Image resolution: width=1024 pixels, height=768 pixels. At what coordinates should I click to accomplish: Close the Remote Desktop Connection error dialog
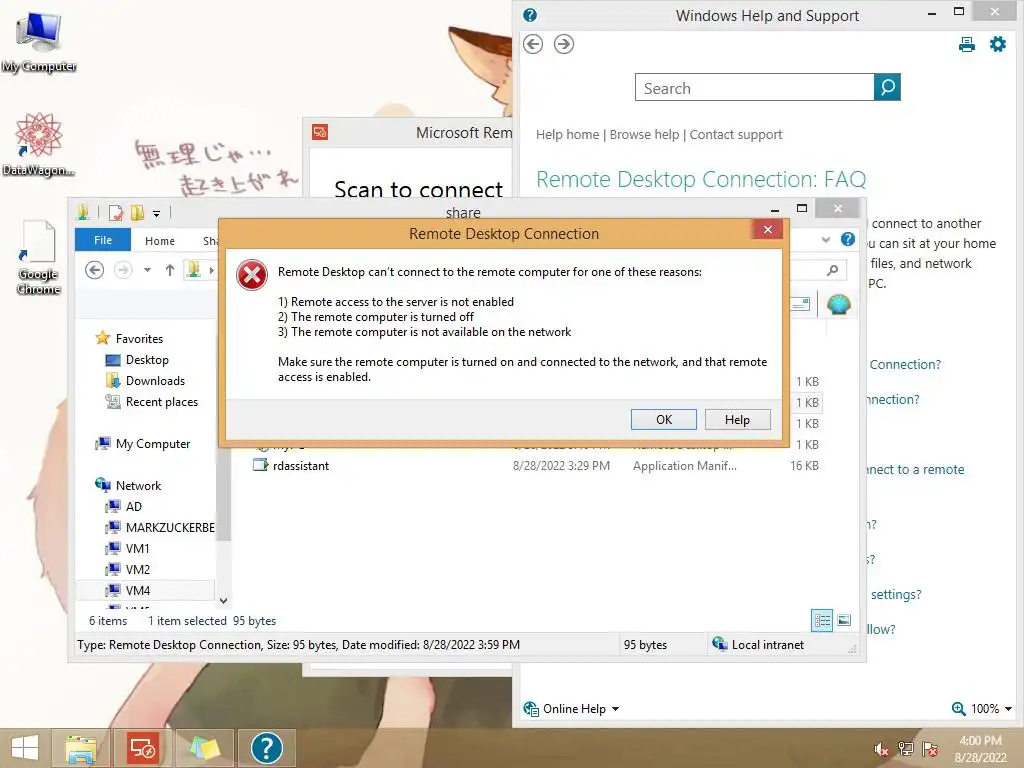pyautogui.click(x=767, y=229)
